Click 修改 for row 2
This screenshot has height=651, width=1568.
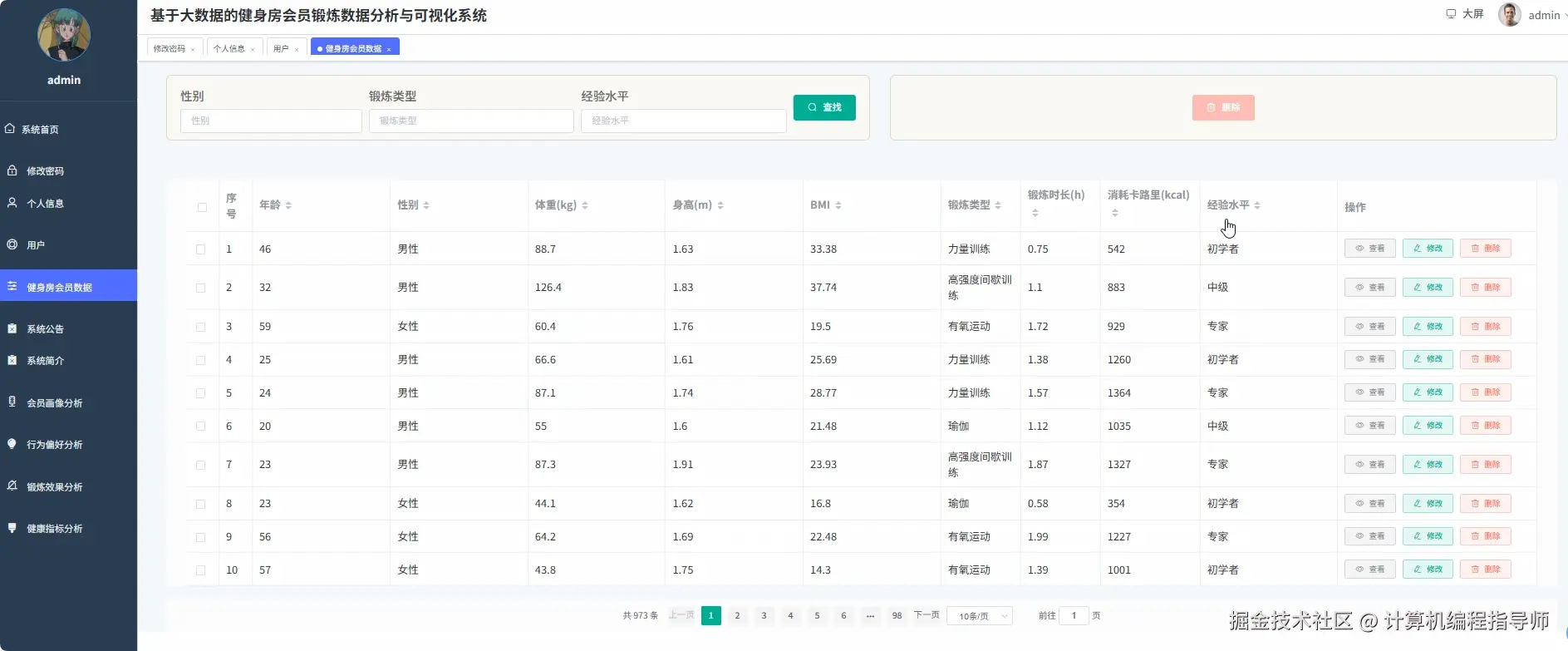(1428, 288)
